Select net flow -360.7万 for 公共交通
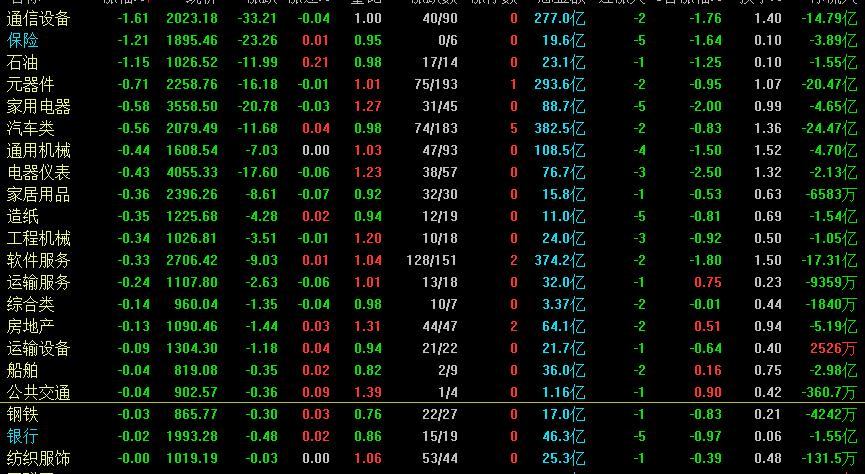865x474 pixels. click(829, 392)
